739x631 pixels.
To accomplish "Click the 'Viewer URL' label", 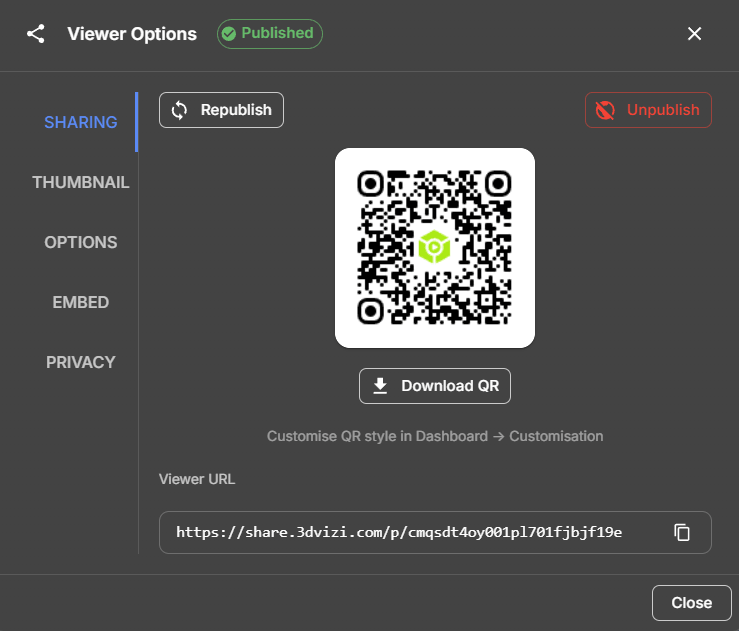I will point(197,479).
